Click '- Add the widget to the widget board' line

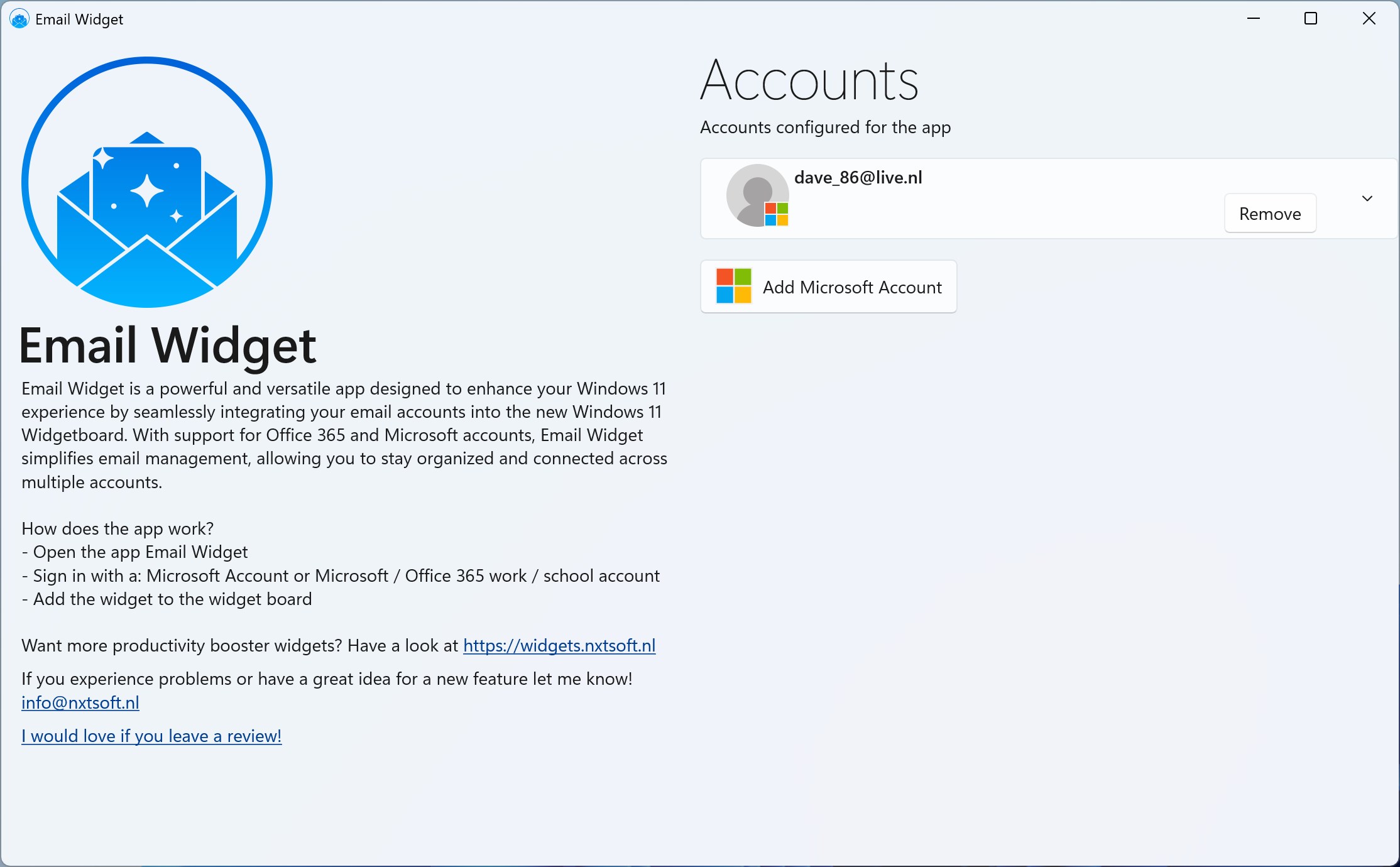[167, 599]
